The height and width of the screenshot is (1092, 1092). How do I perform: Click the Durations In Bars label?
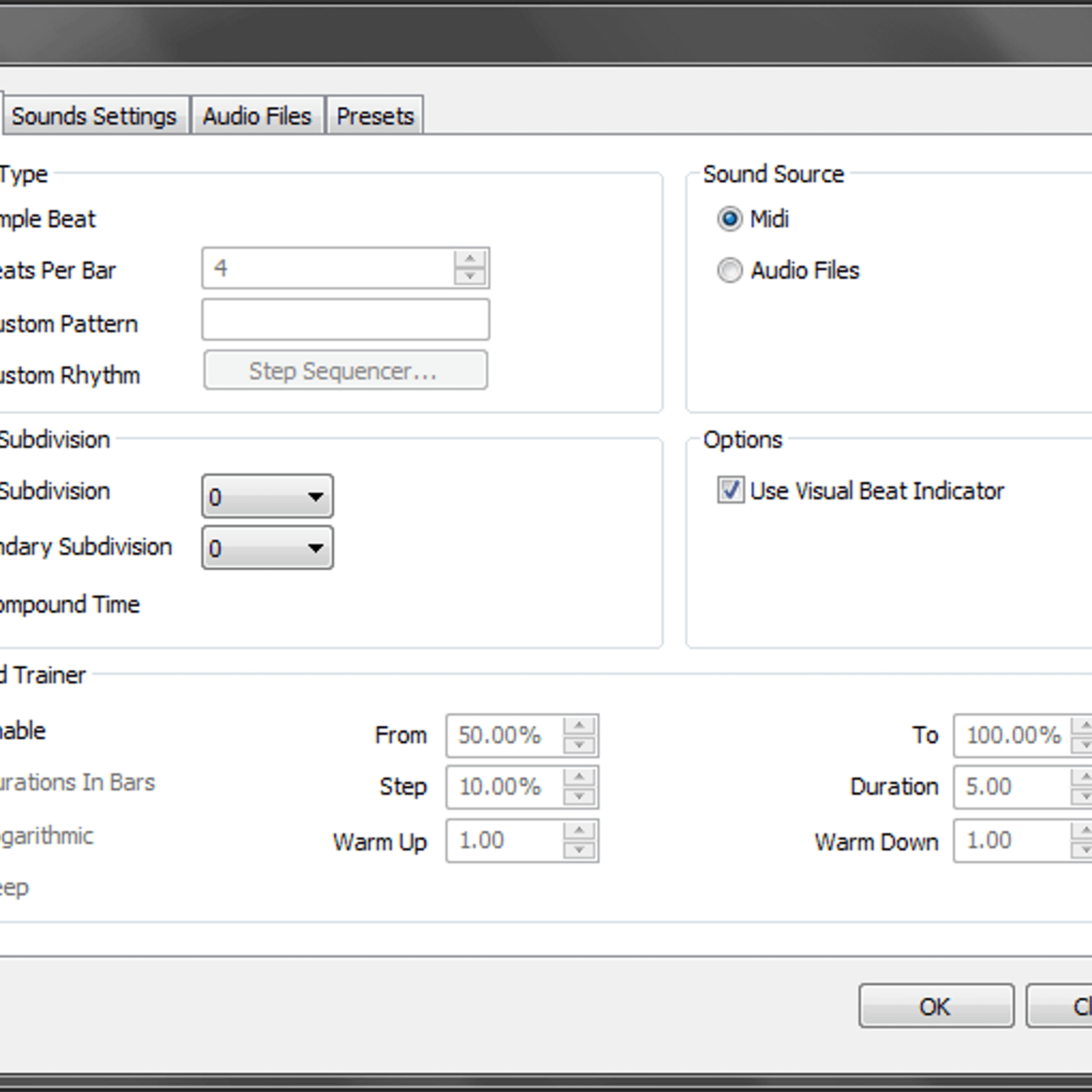pos(77,782)
